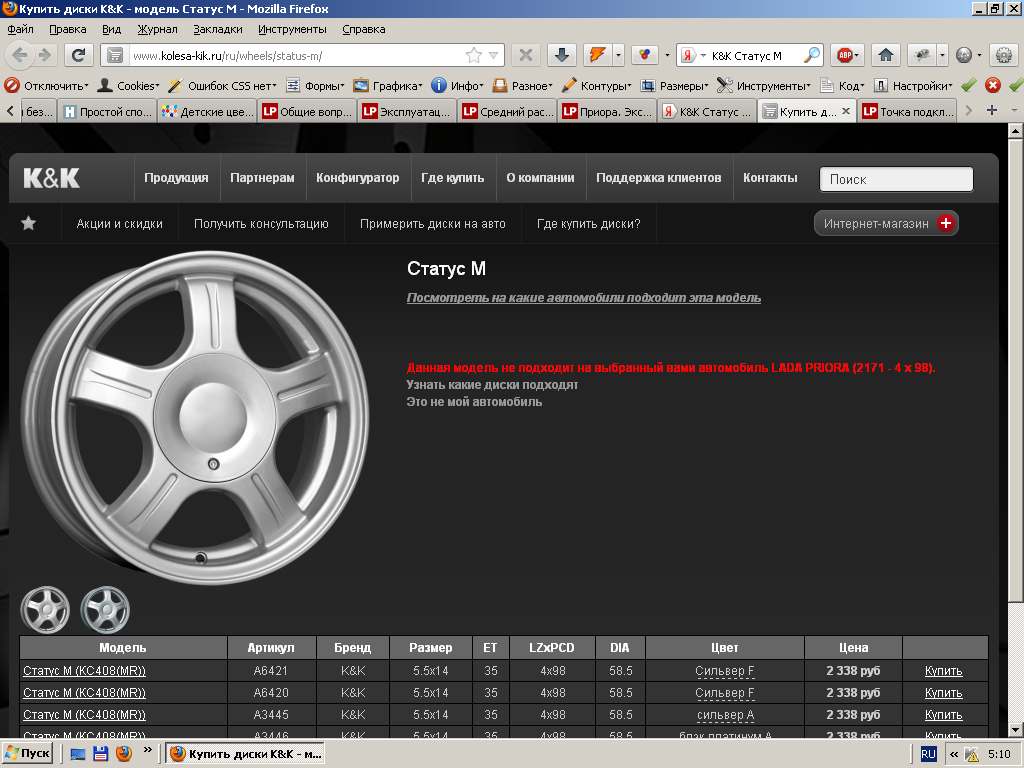The width and height of the screenshot is (1024, 768).
Task: Click the first green checkmark validation icon
Action: pos(969,85)
